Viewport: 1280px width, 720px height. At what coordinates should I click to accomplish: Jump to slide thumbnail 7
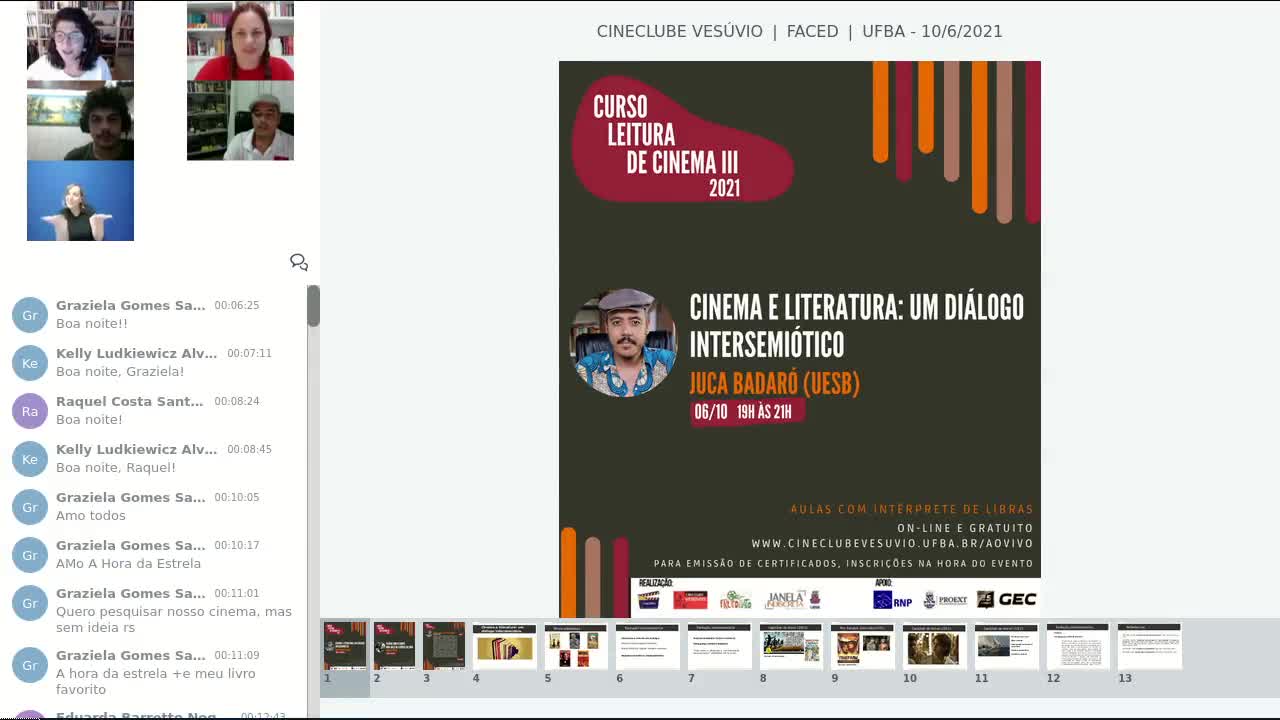tap(719, 646)
